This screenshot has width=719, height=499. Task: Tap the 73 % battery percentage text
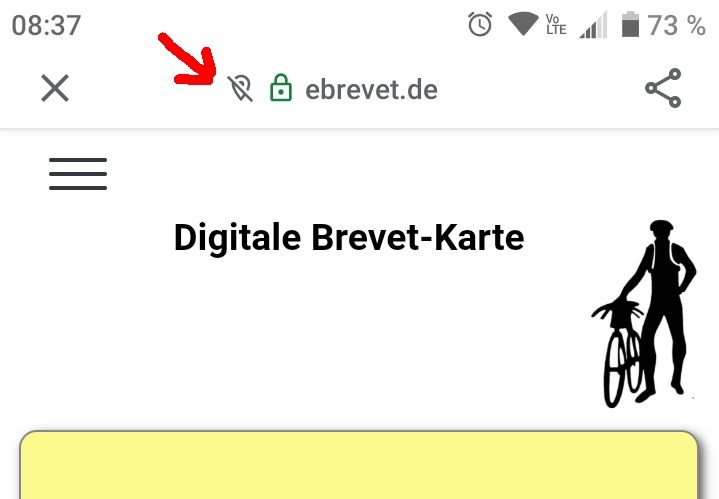(676, 25)
